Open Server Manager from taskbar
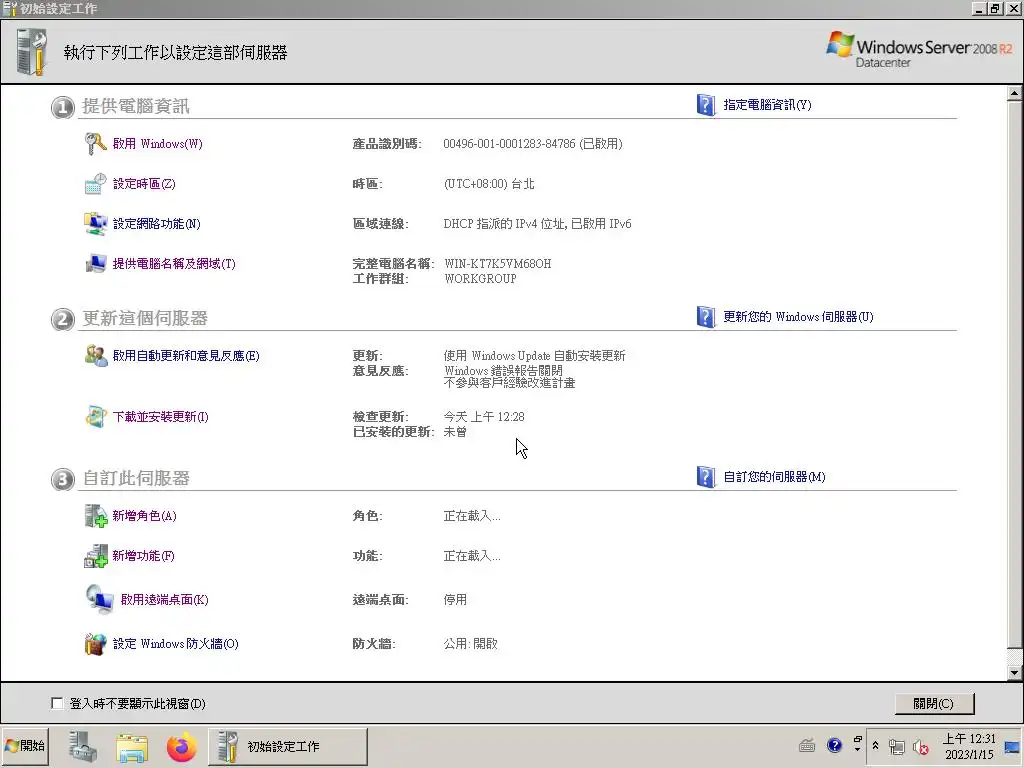Viewport: 1024px width, 768px height. pos(83,746)
